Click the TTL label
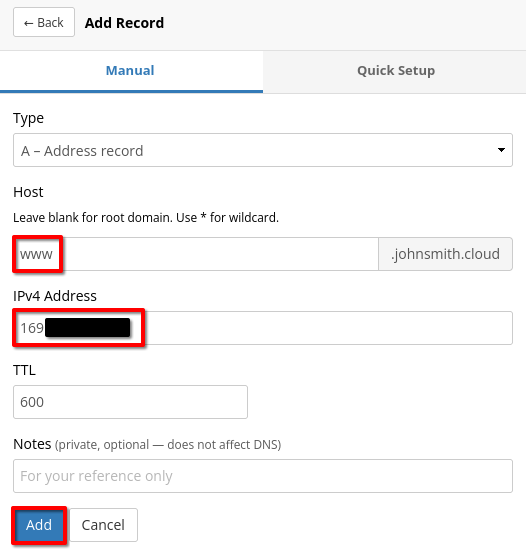Viewport: 526px width, 551px height. point(24,370)
